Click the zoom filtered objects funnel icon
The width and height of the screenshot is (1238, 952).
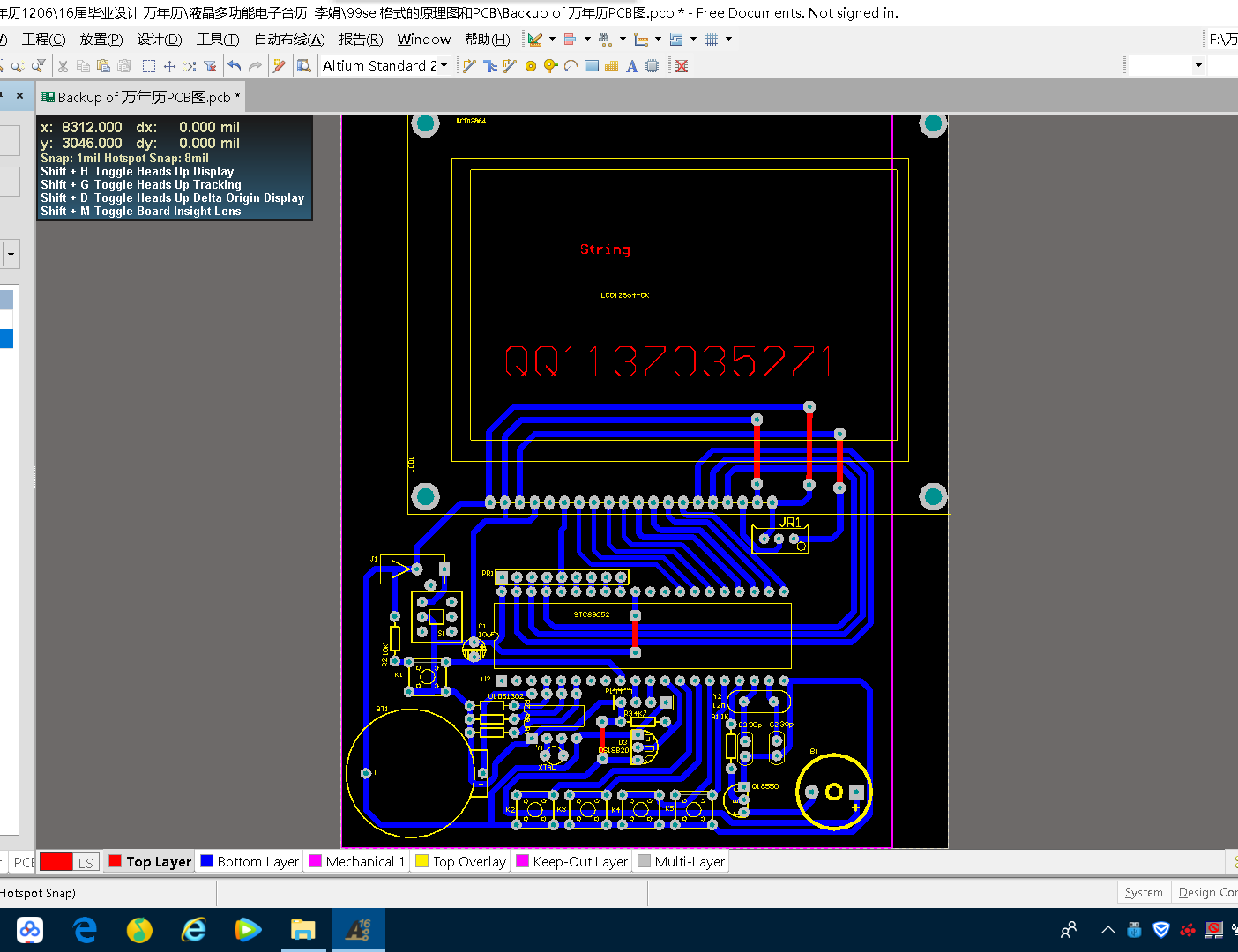tap(39, 66)
